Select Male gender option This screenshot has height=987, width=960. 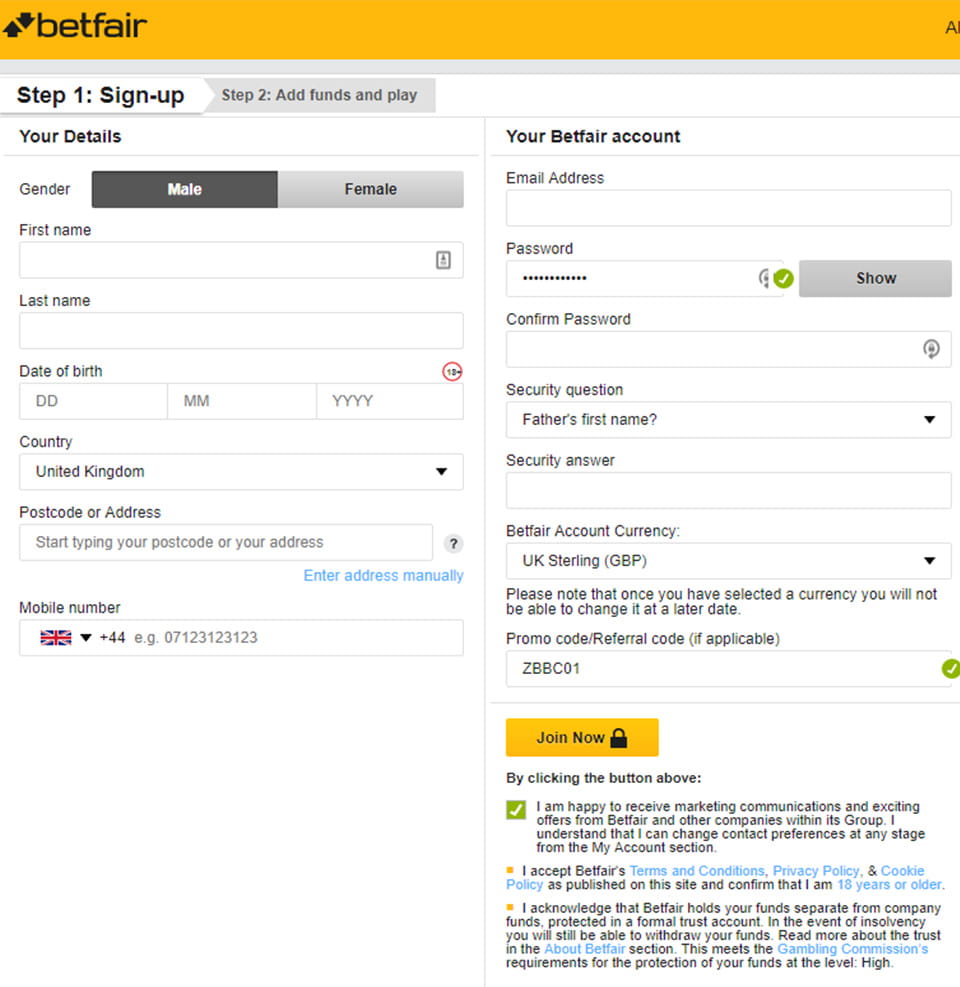[184, 189]
